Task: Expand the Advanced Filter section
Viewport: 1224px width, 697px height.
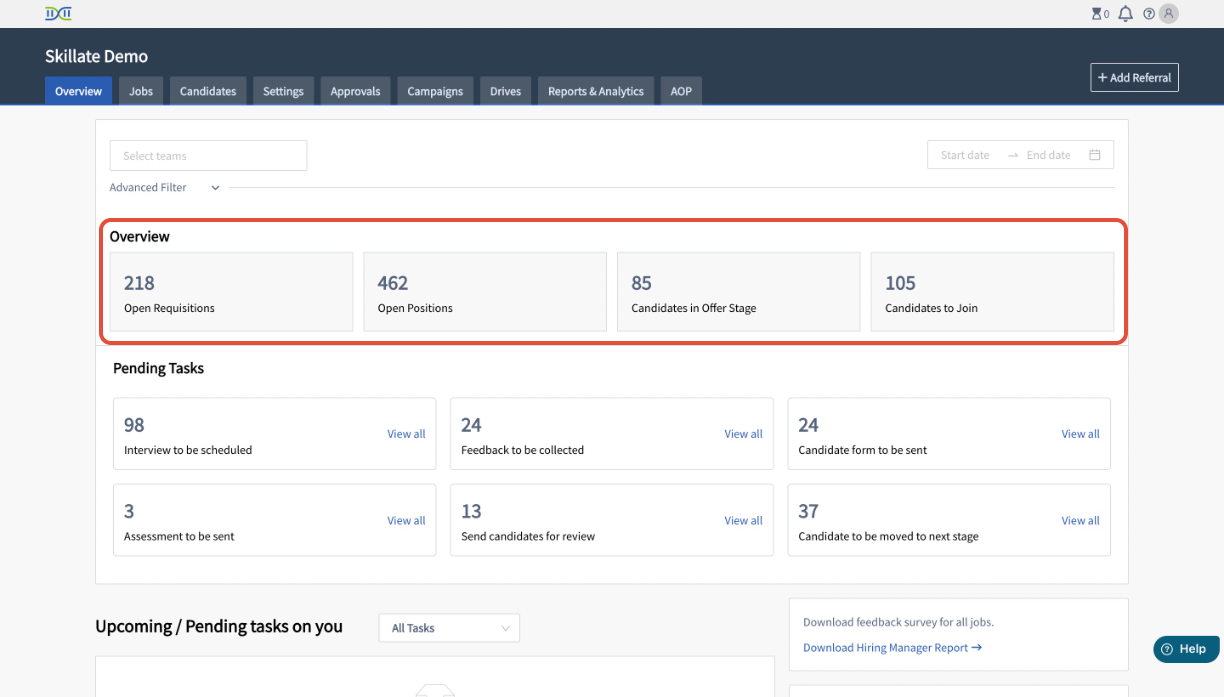Action: [x=165, y=187]
